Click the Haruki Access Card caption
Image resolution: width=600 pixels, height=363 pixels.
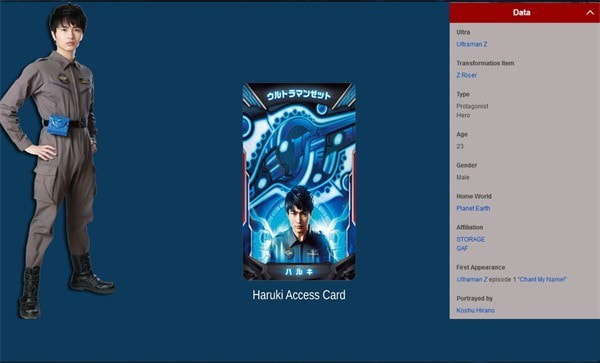[x=299, y=295]
